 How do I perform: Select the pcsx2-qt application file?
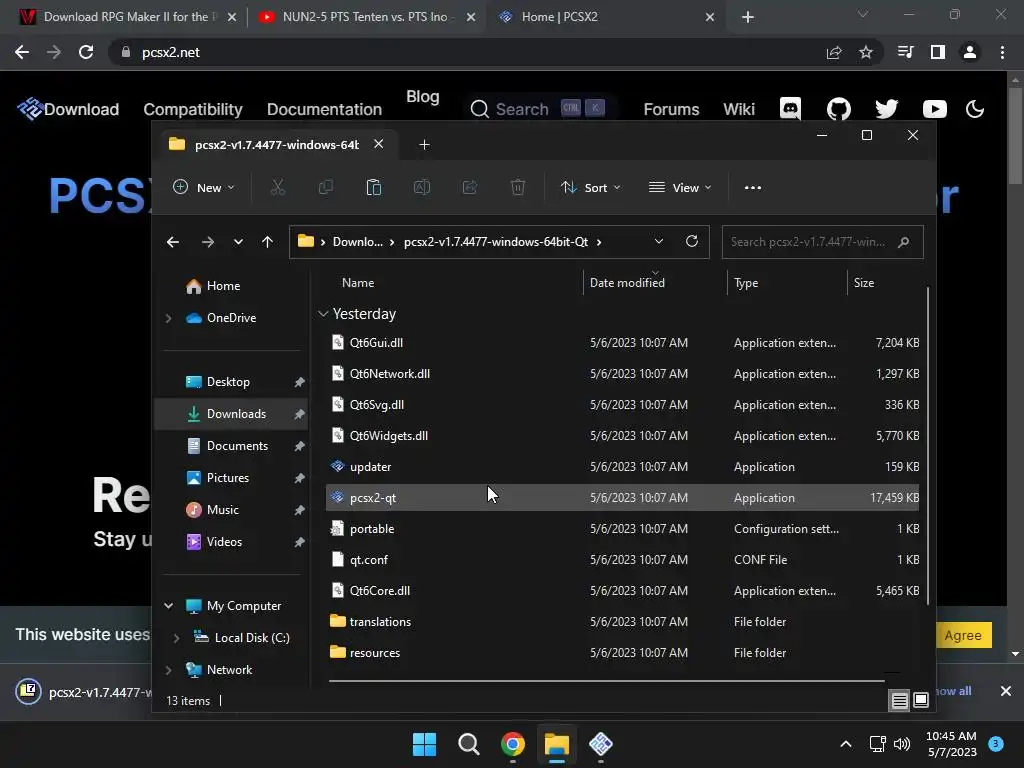(622, 498)
